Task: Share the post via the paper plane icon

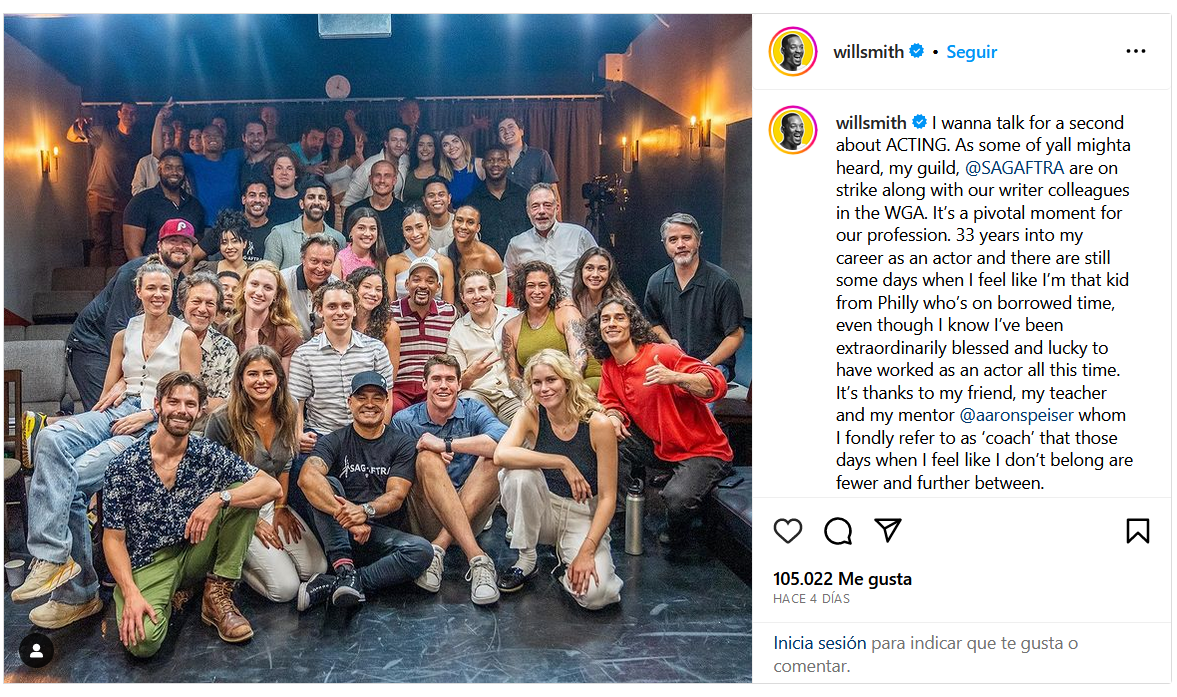Action: tap(888, 530)
